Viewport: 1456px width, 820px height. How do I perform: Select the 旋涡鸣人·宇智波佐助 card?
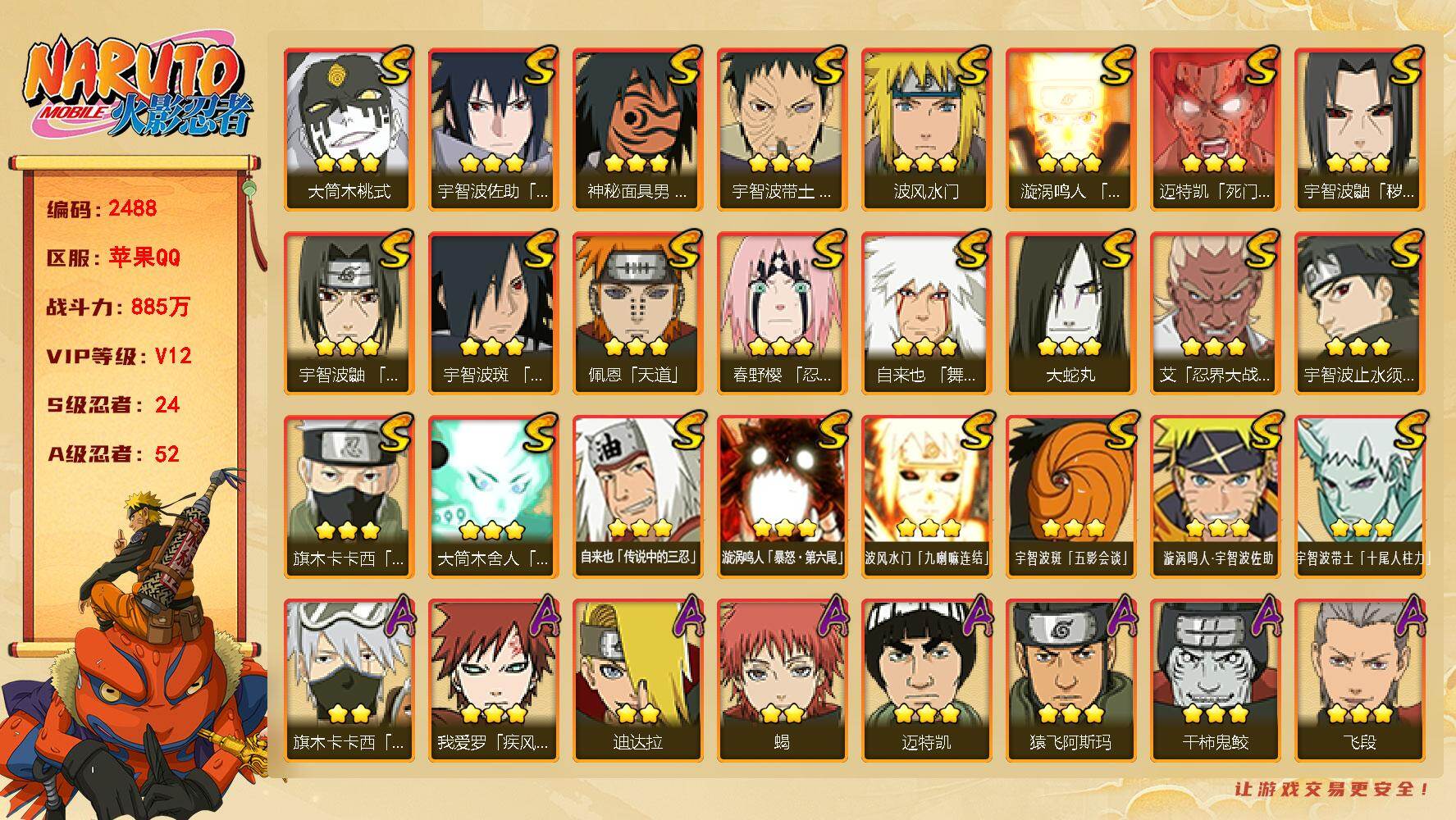1215,497
